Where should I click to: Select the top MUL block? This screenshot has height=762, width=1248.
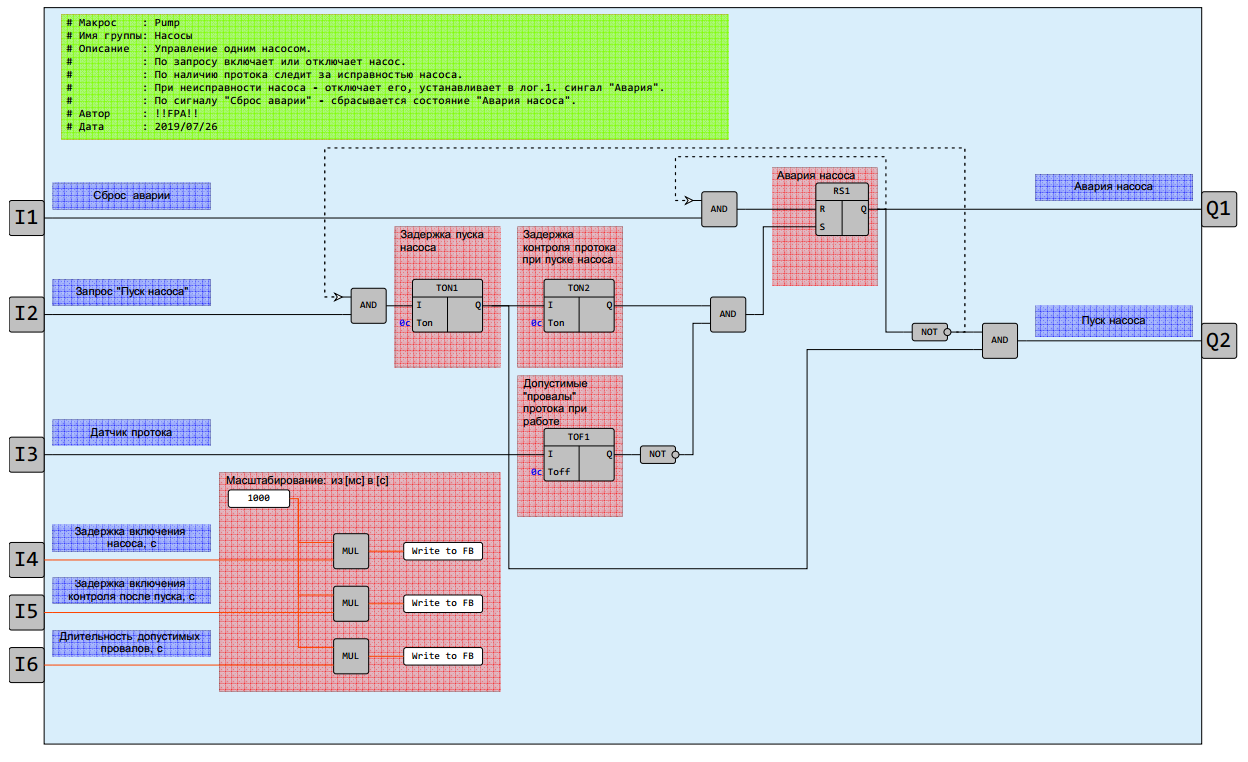click(x=350, y=551)
